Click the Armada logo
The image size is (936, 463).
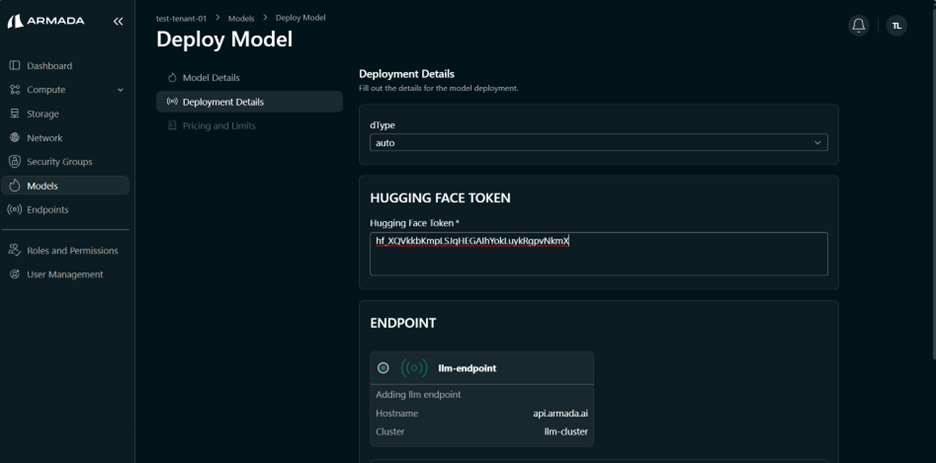[46, 21]
